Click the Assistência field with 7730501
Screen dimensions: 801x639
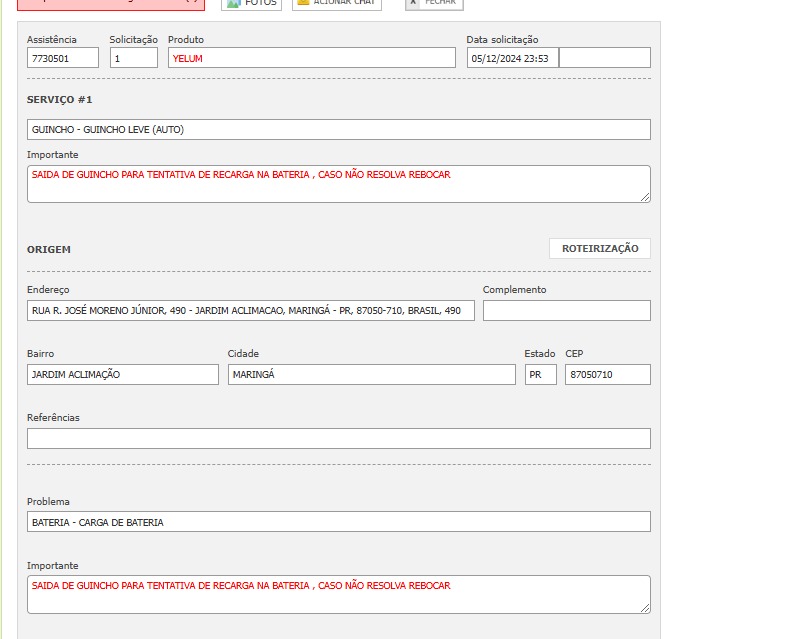tap(63, 58)
